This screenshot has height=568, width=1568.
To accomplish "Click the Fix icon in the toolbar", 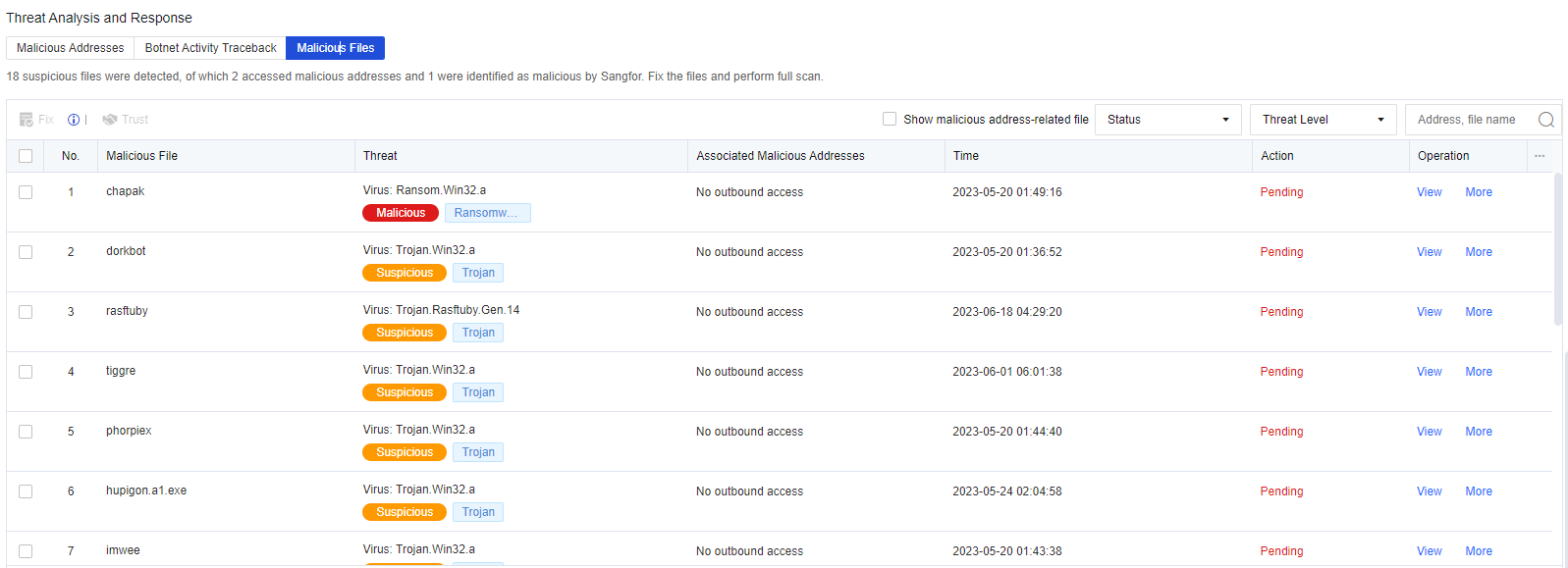I will pyautogui.click(x=27, y=120).
